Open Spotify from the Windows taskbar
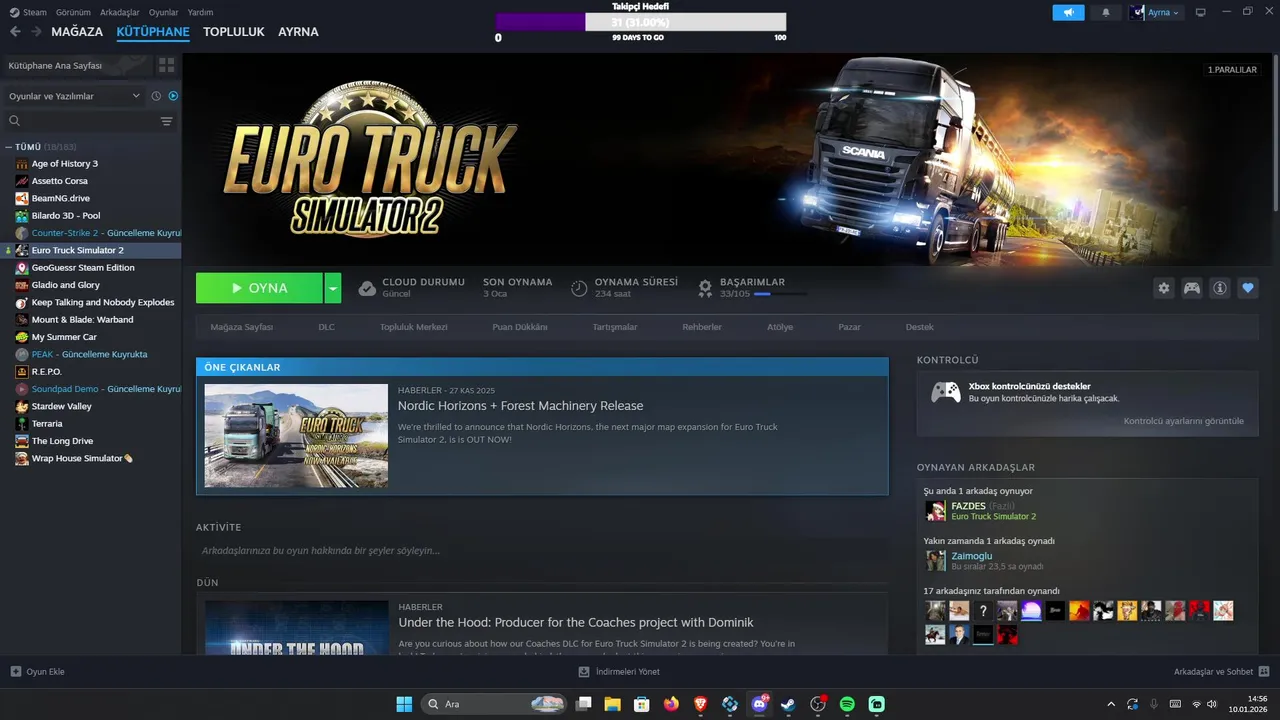The height and width of the screenshot is (720, 1280). [847, 704]
